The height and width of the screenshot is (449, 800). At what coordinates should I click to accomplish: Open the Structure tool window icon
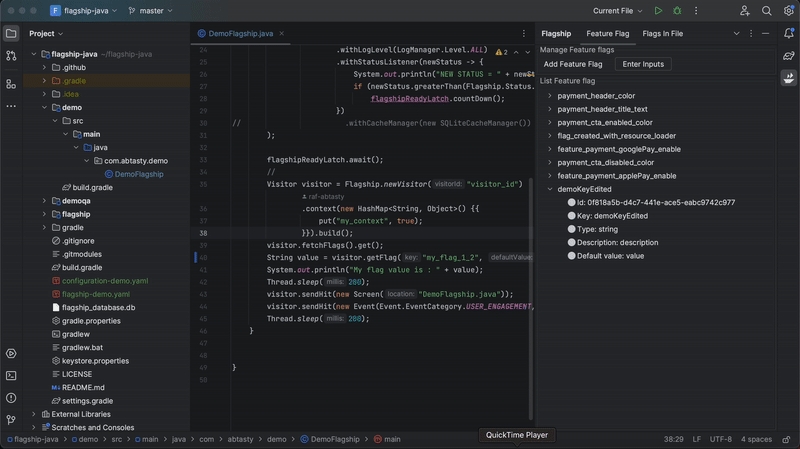coord(11,84)
